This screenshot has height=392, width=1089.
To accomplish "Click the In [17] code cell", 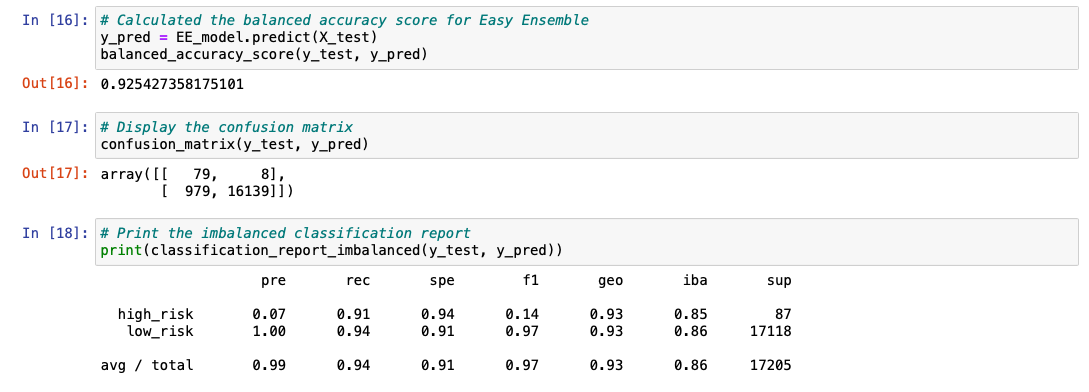I will [587, 136].
